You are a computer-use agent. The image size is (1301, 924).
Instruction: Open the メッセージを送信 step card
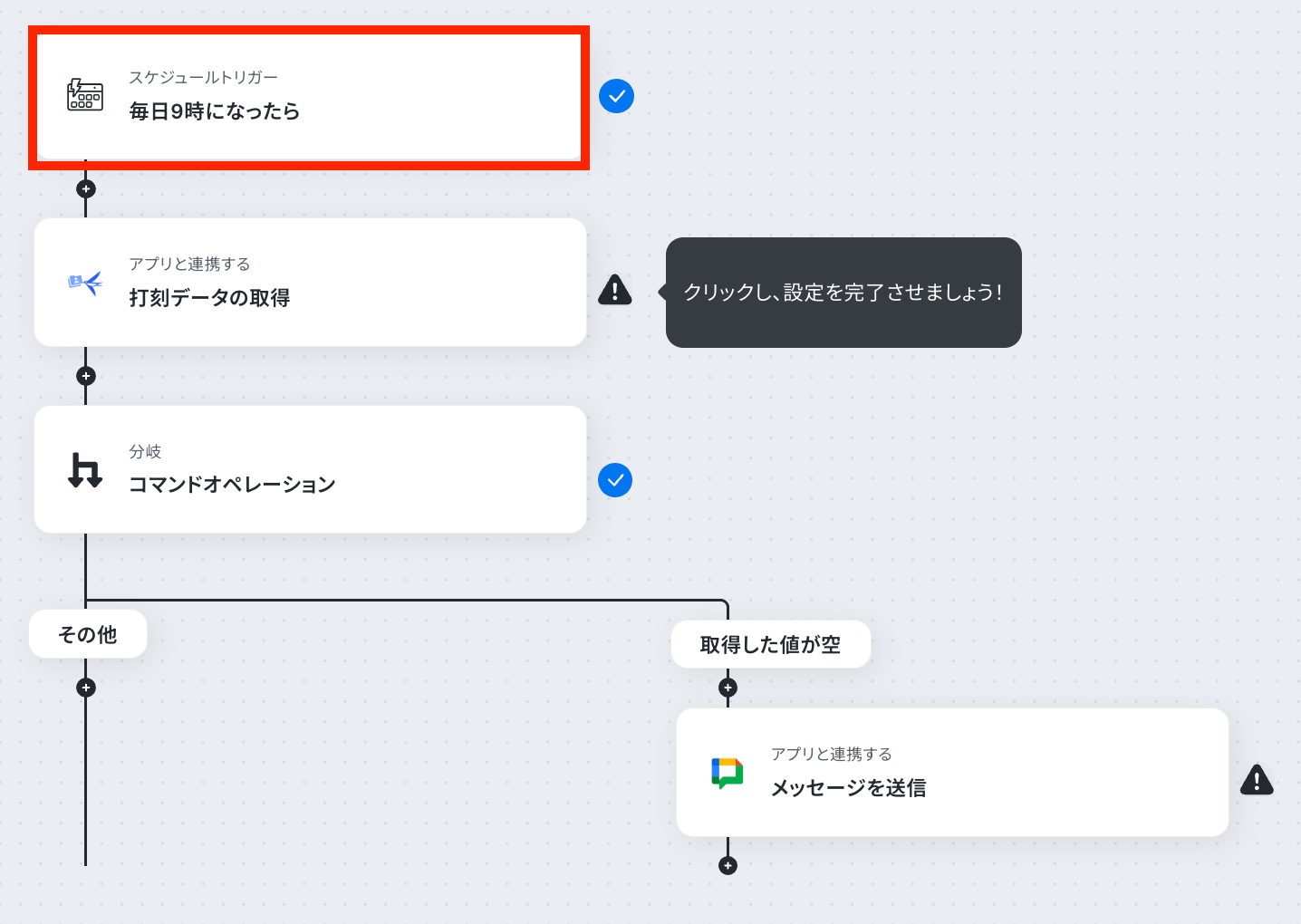click(x=952, y=773)
